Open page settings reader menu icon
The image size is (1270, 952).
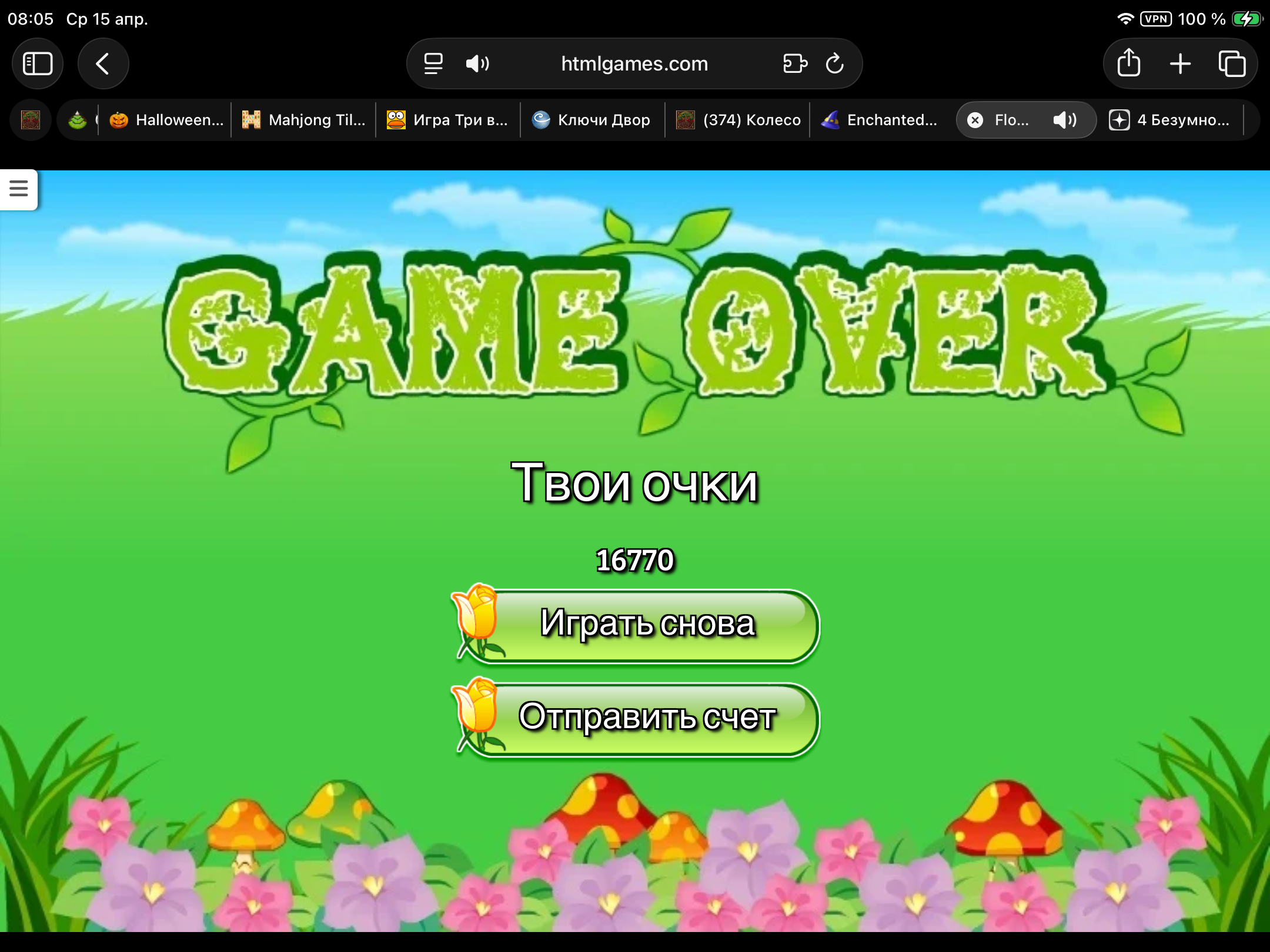pyautogui.click(x=433, y=63)
